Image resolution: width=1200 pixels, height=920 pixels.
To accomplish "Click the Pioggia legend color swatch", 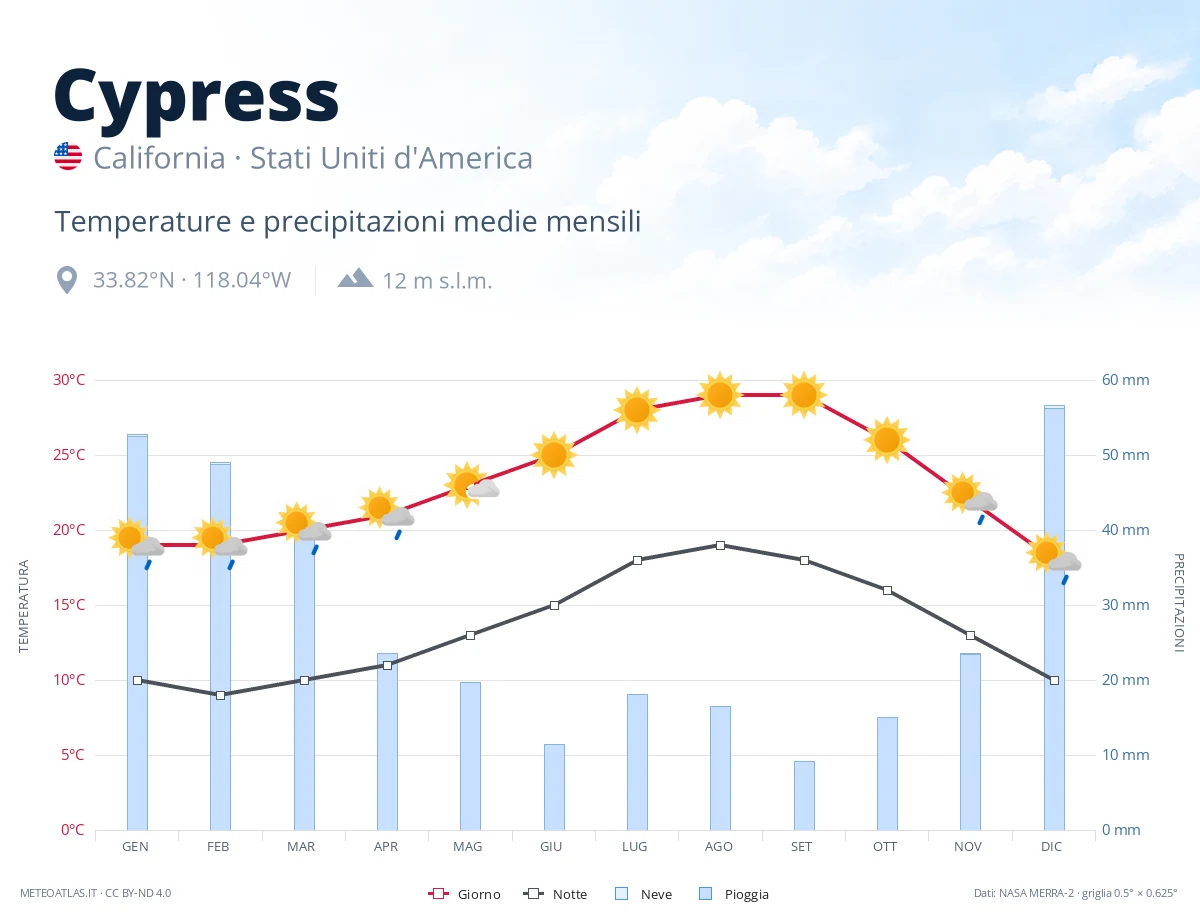I will click(x=705, y=894).
